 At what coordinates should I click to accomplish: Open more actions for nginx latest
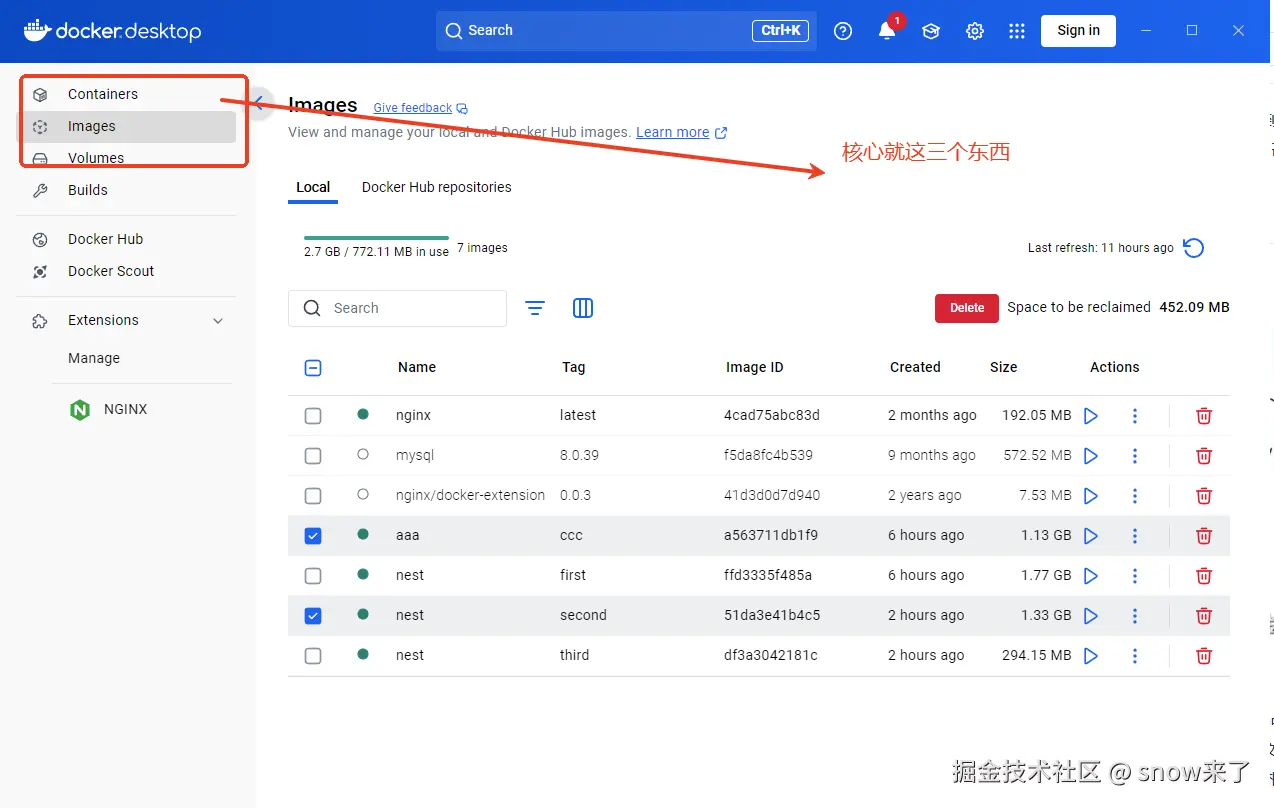pos(1135,415)
